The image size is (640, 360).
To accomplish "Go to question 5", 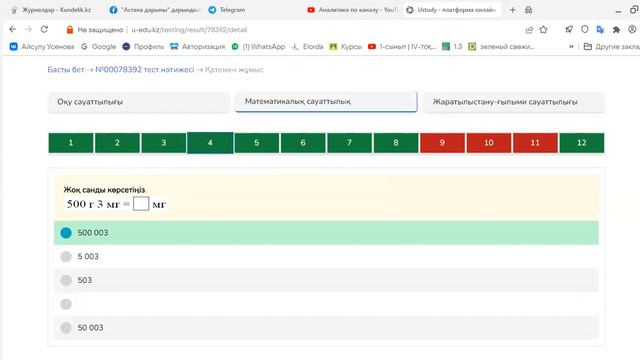I will click(x=257, y=143).
